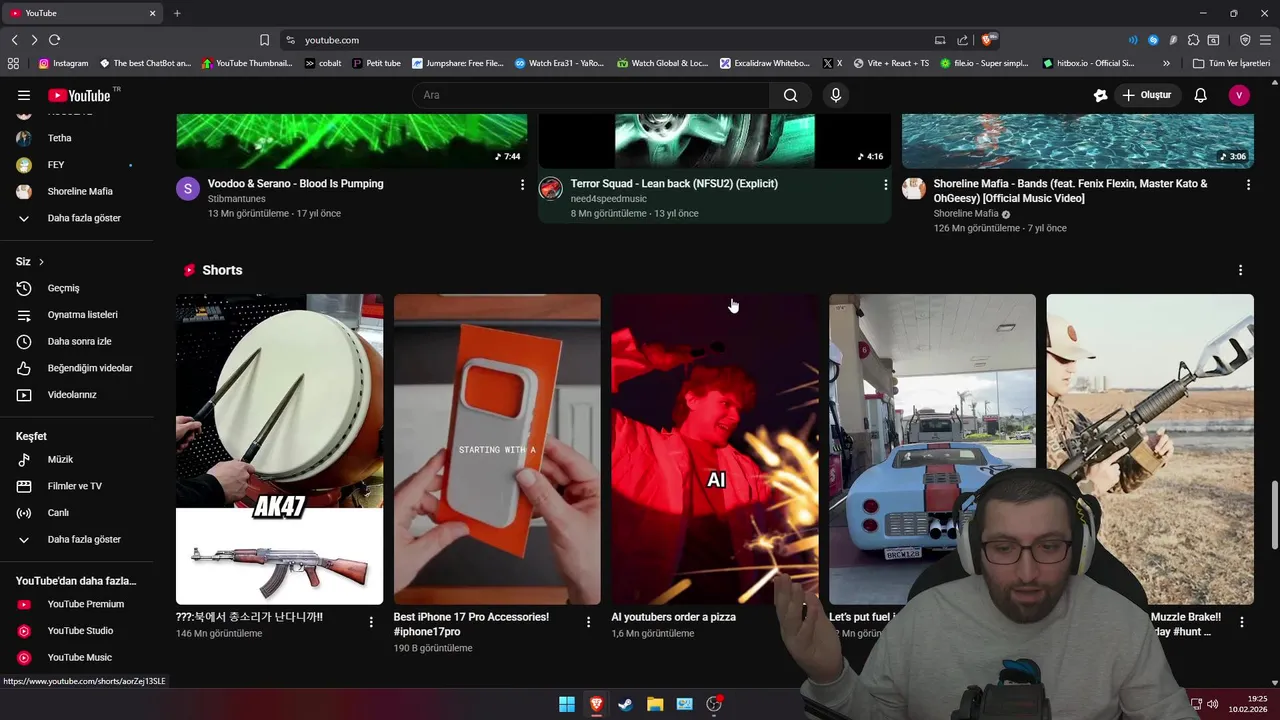Open YouTube Premium link
Screen dimensions: 1280x720
(x=76, y=604)
